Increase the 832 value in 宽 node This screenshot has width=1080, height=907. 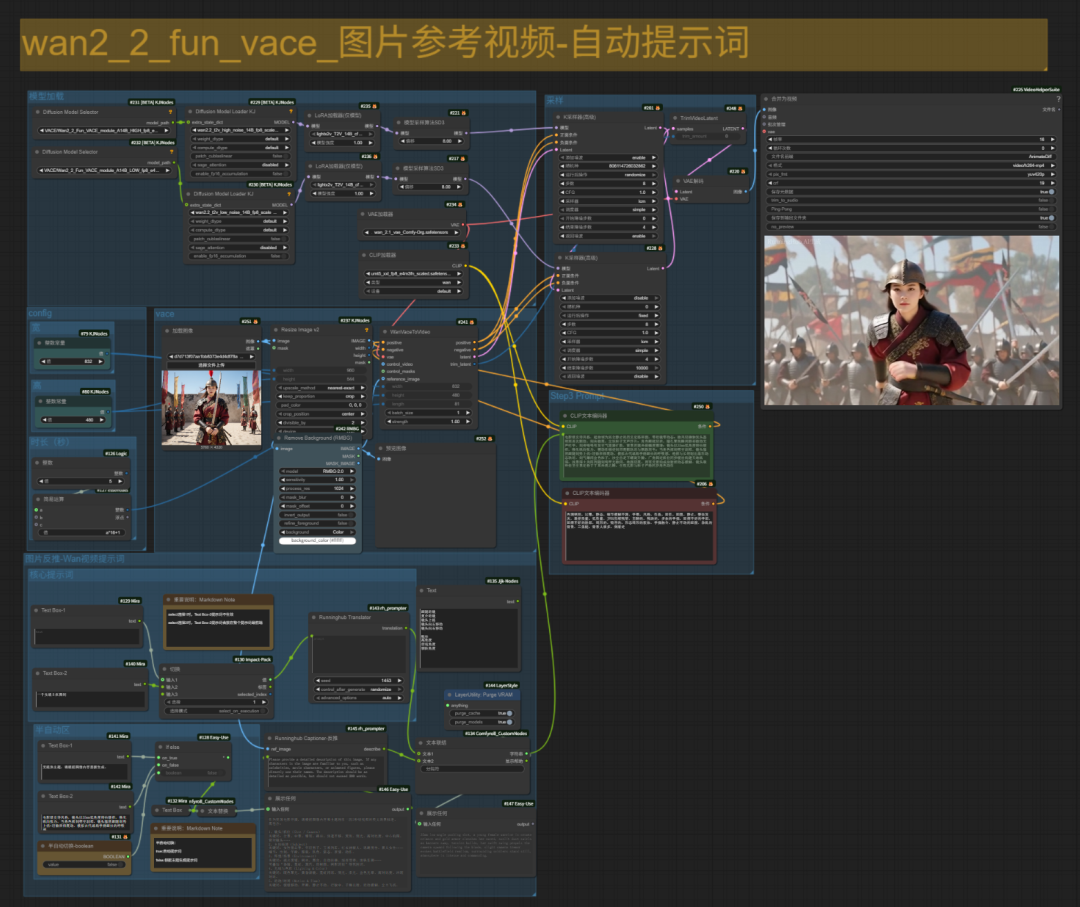[102, 361]
